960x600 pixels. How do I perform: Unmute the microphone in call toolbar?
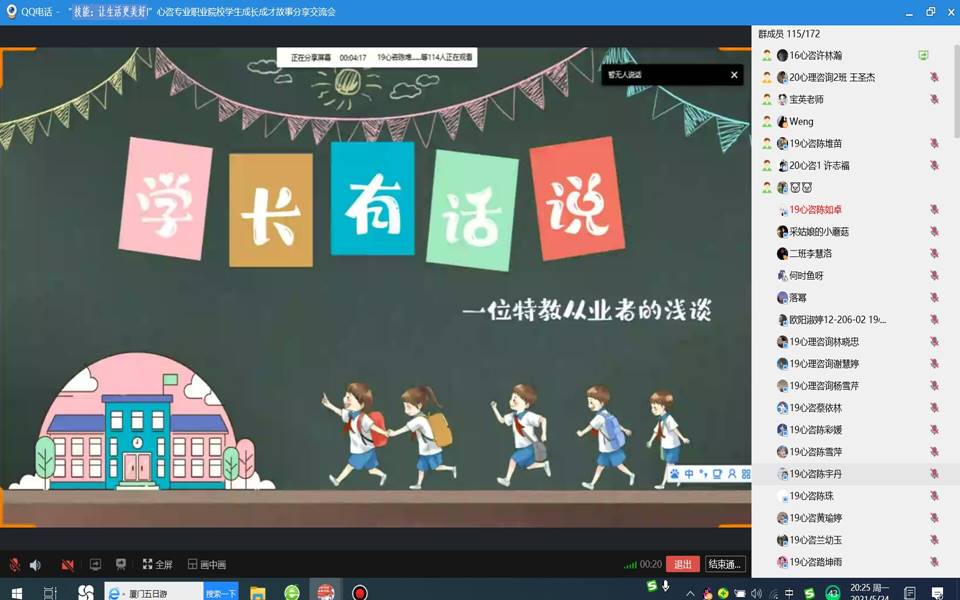14,565
